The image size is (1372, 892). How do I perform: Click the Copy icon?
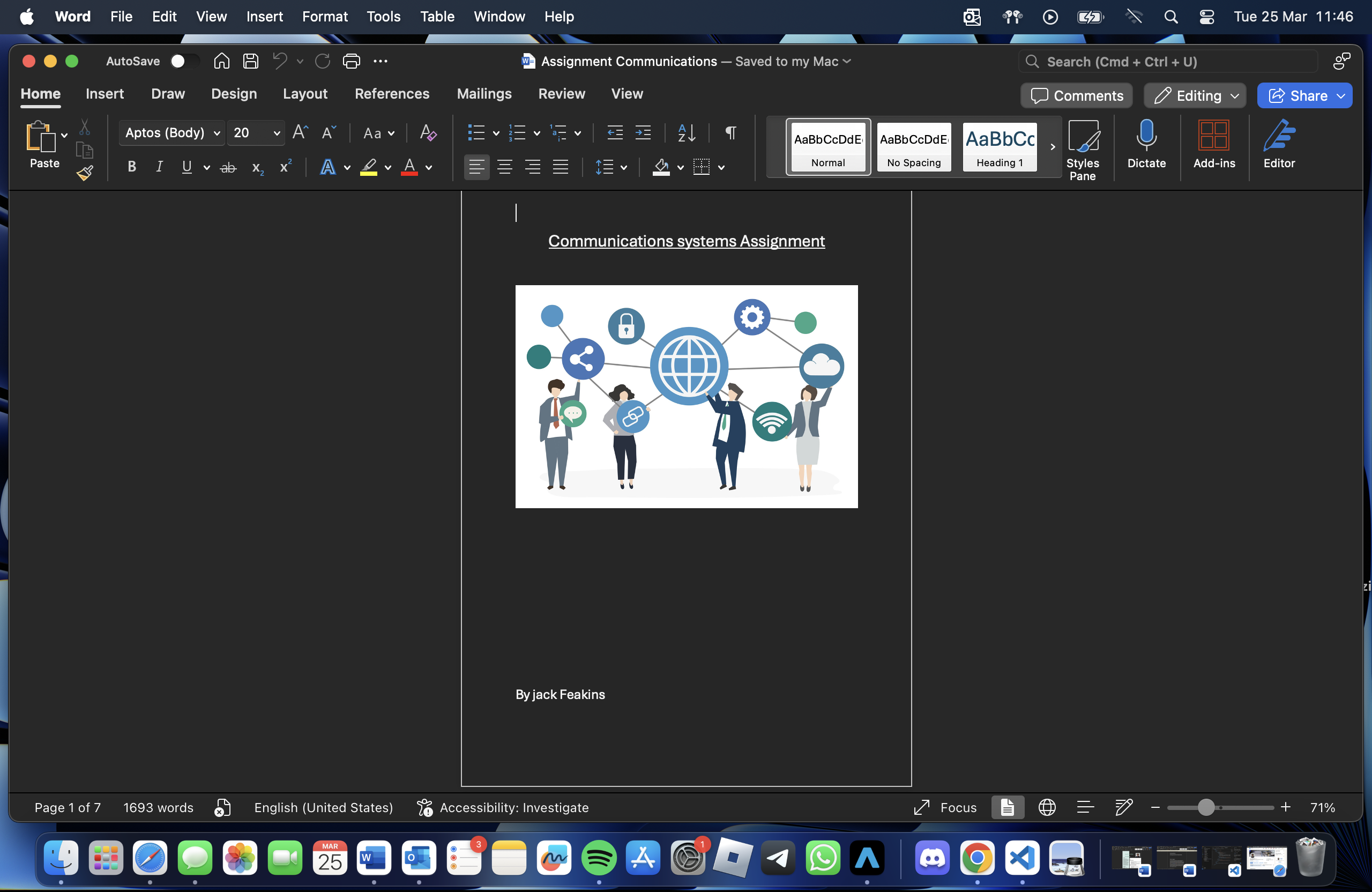click(x=85, y=150)
